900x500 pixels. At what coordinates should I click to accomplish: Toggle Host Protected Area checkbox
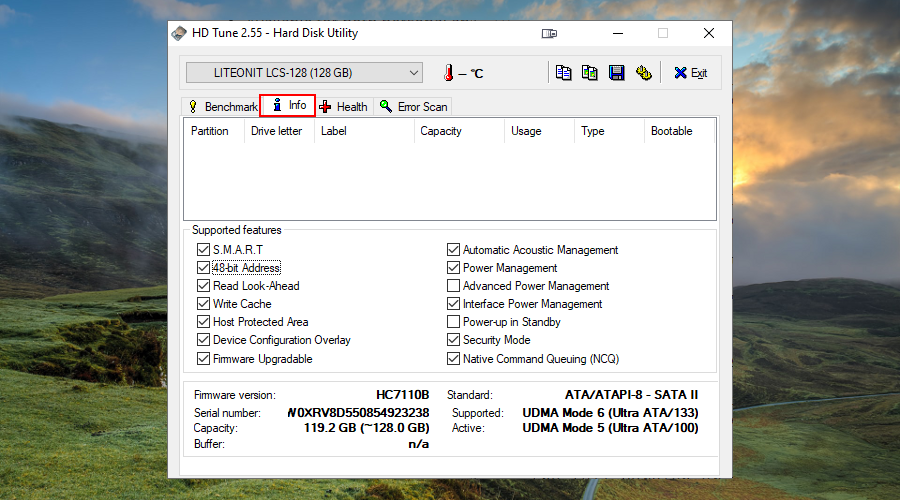click(203, 322)
